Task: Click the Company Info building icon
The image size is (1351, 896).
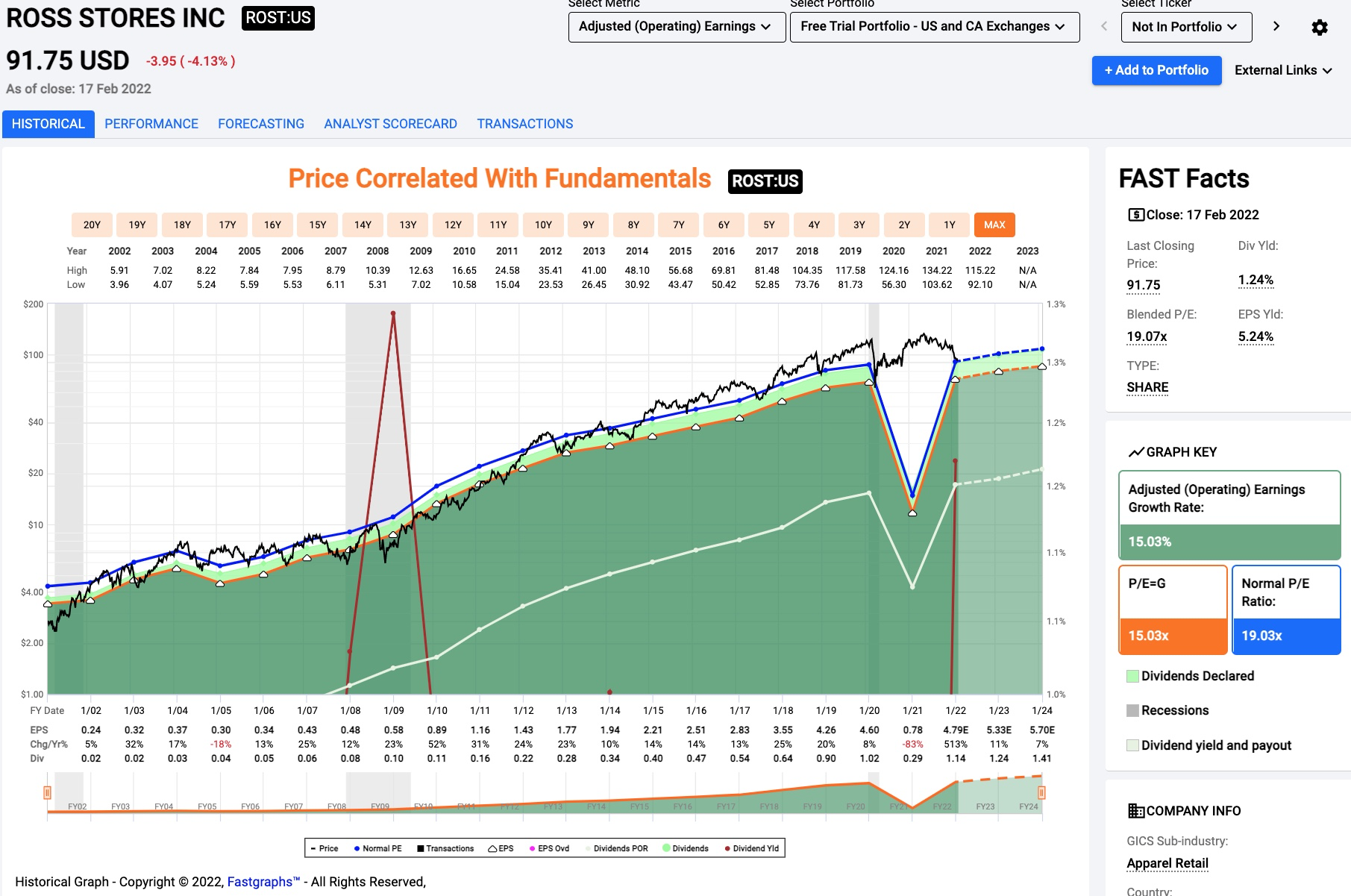Action: [1135, 811]
